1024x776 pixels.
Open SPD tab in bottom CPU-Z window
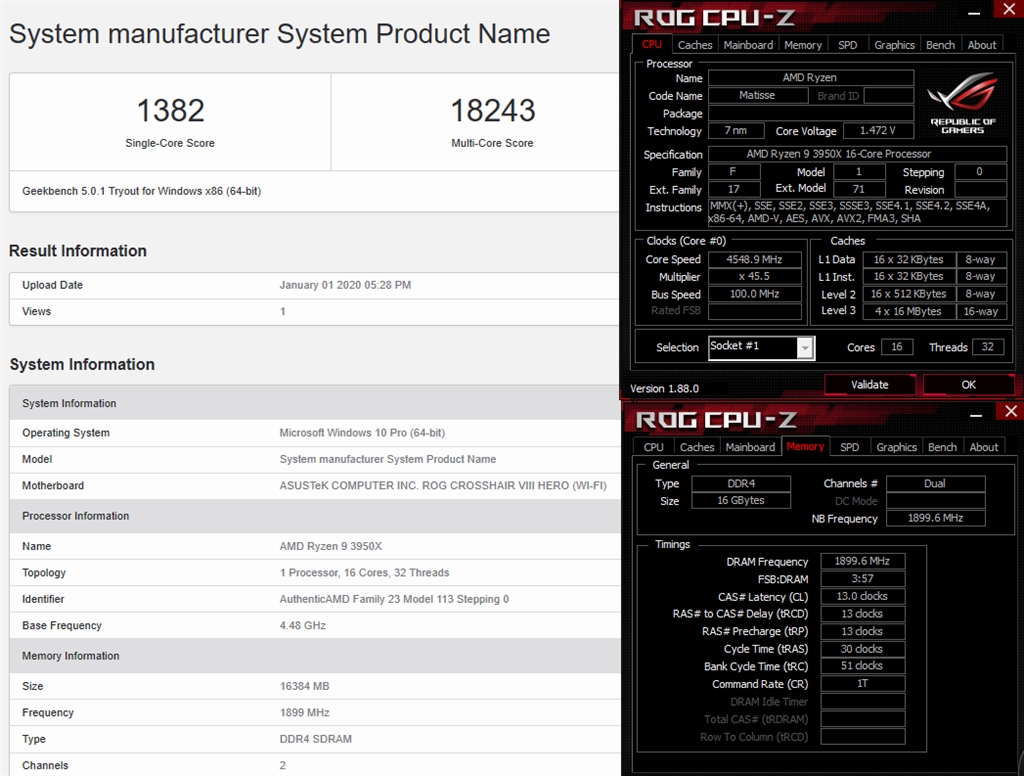(x=850, y=447)
